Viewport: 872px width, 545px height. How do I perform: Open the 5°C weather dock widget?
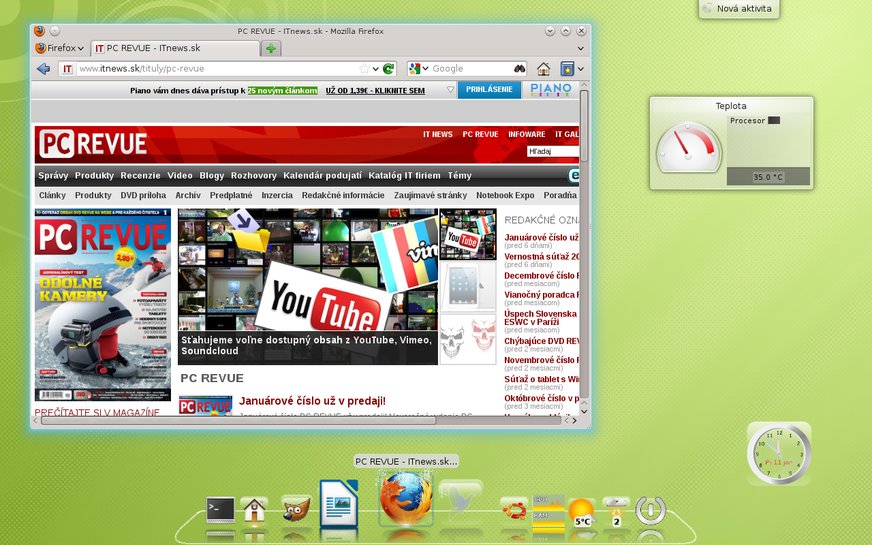coord(582,512)
